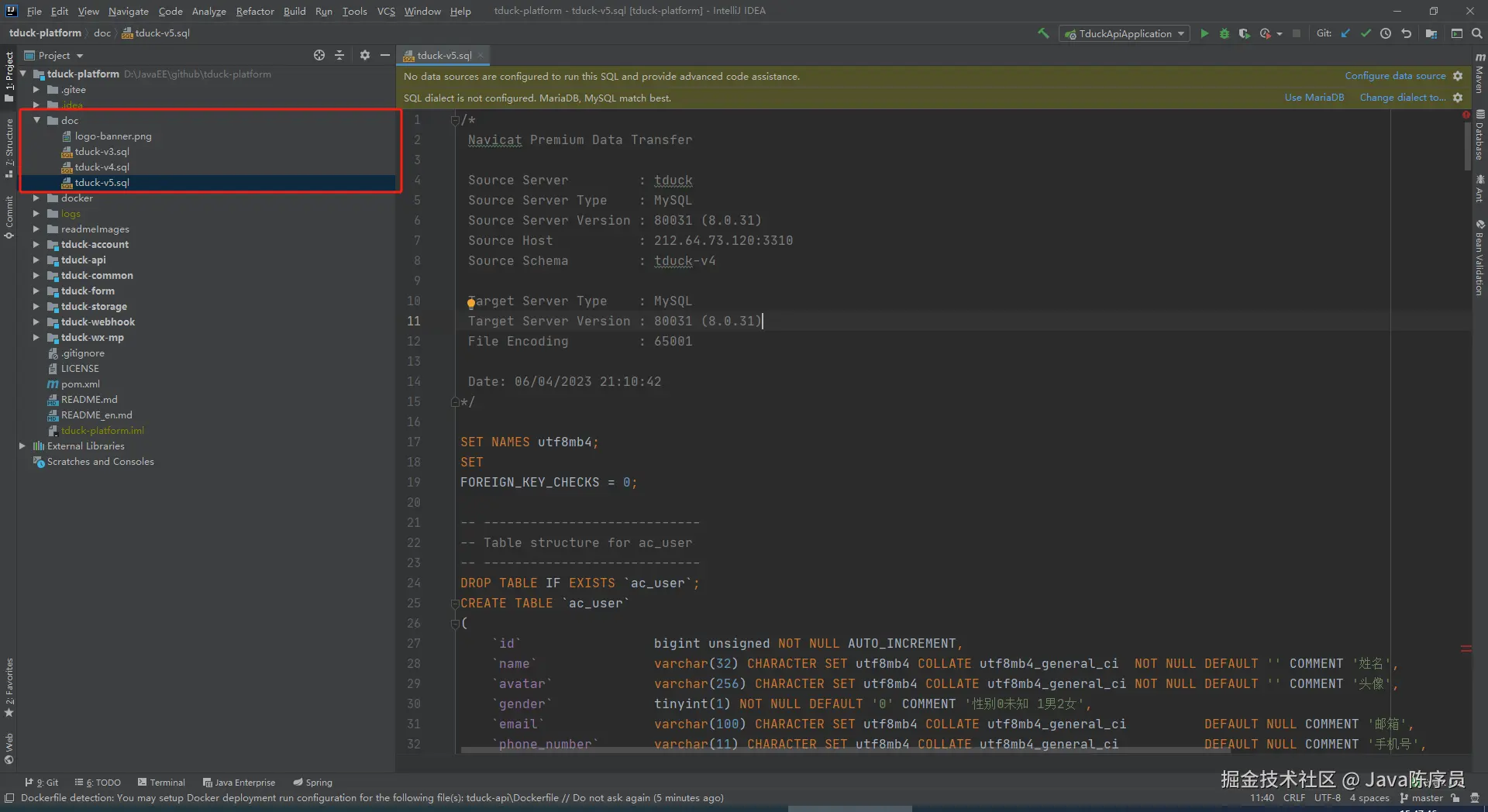Collapse all in the Project panel
The width and height of the screenshot is (1488, 812).
tap(339, 55)
